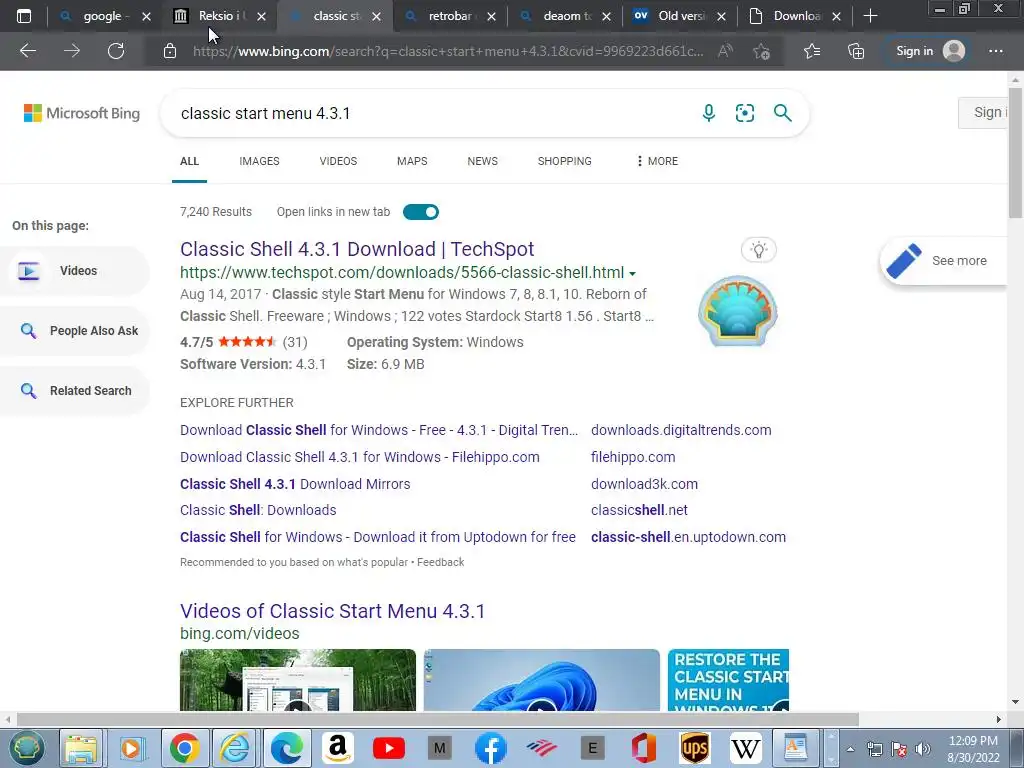Open UPS taskbar shortcut

click(694, 748)
